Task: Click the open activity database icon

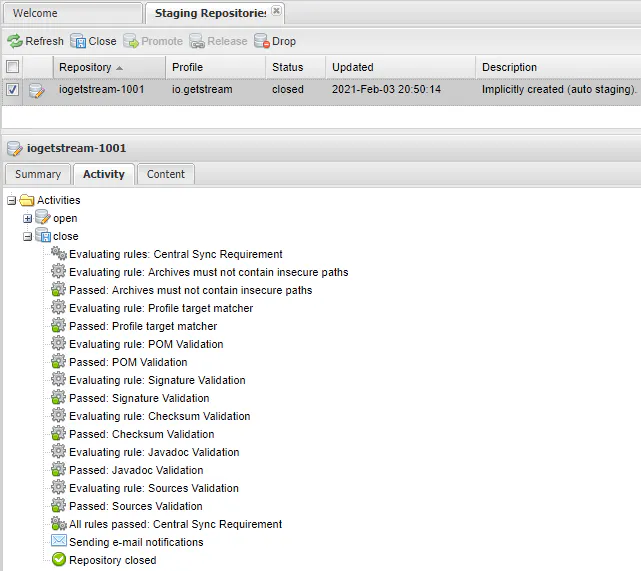Action: [43, 217]
